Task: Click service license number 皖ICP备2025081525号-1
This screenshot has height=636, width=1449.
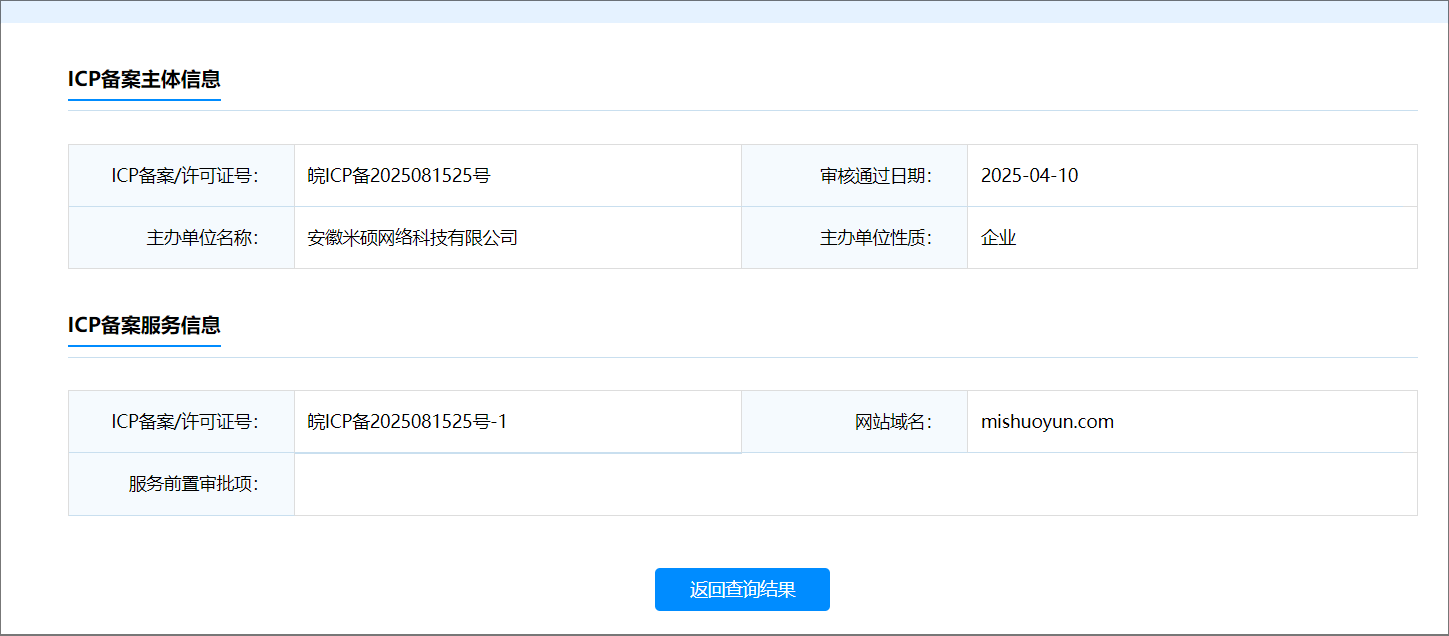Action: 407,422
